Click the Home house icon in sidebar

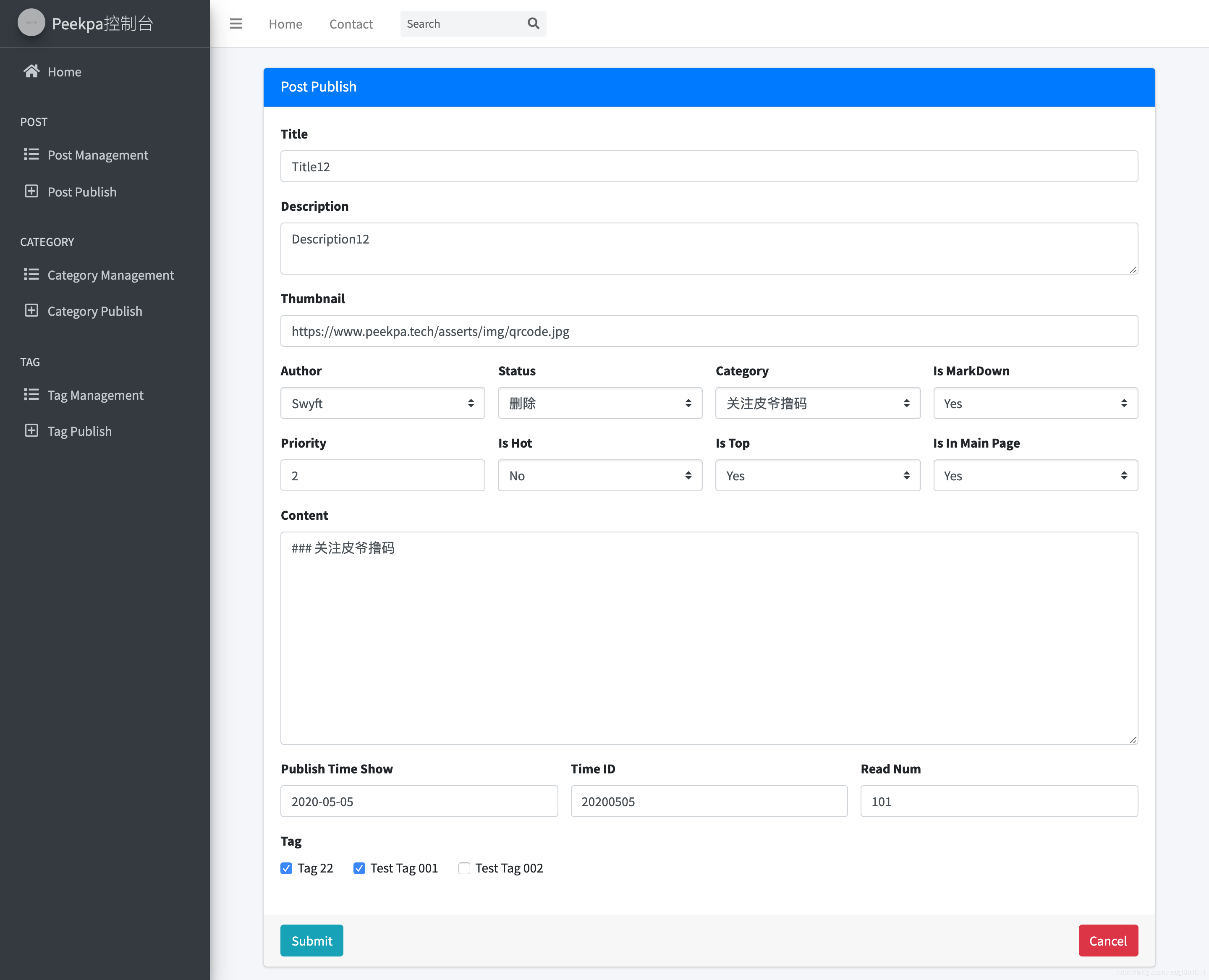click(x=31, y=71)
